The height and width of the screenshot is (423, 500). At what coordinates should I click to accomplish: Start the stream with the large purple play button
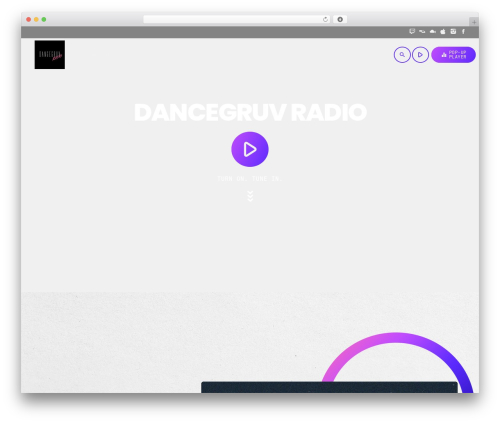(x=250, y=149)
